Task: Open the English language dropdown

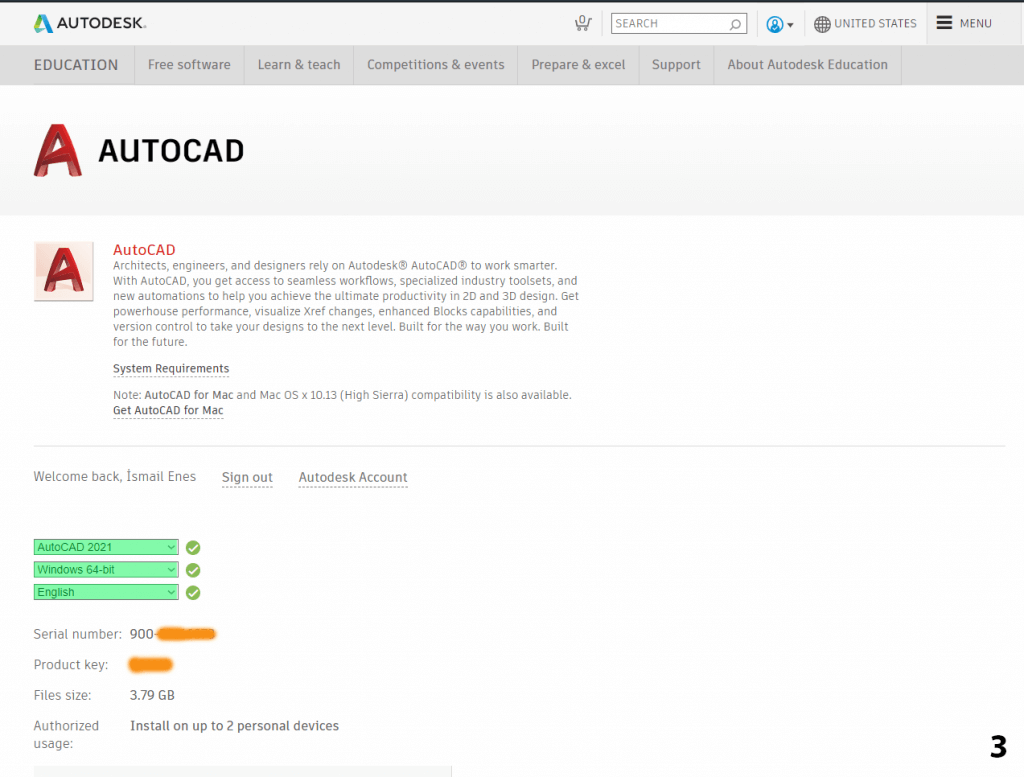Action: tap(105, 592)
